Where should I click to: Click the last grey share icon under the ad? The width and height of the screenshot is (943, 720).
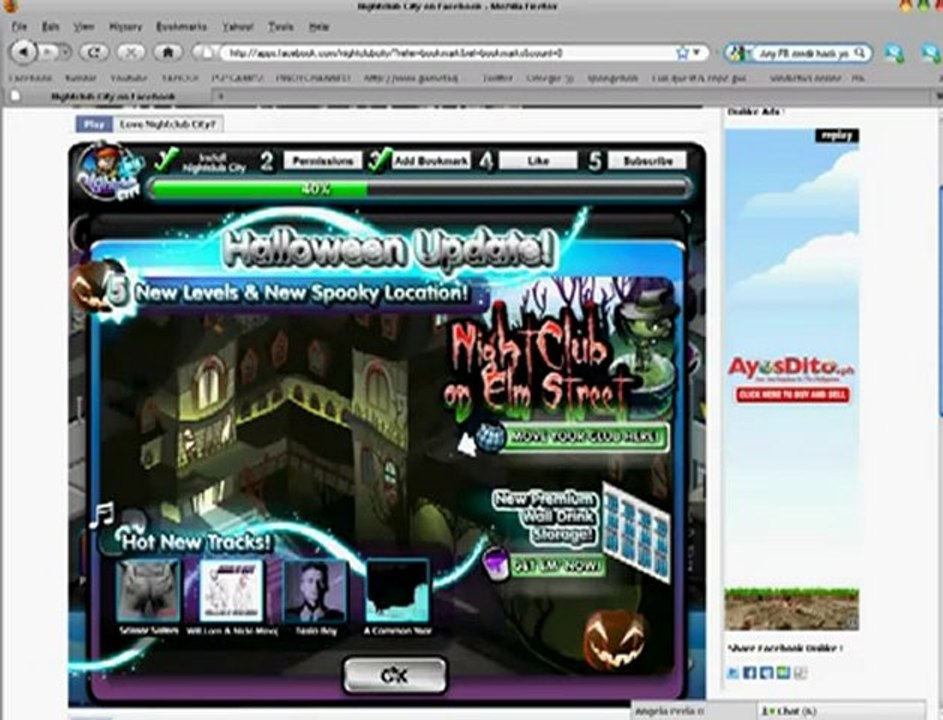800,672
